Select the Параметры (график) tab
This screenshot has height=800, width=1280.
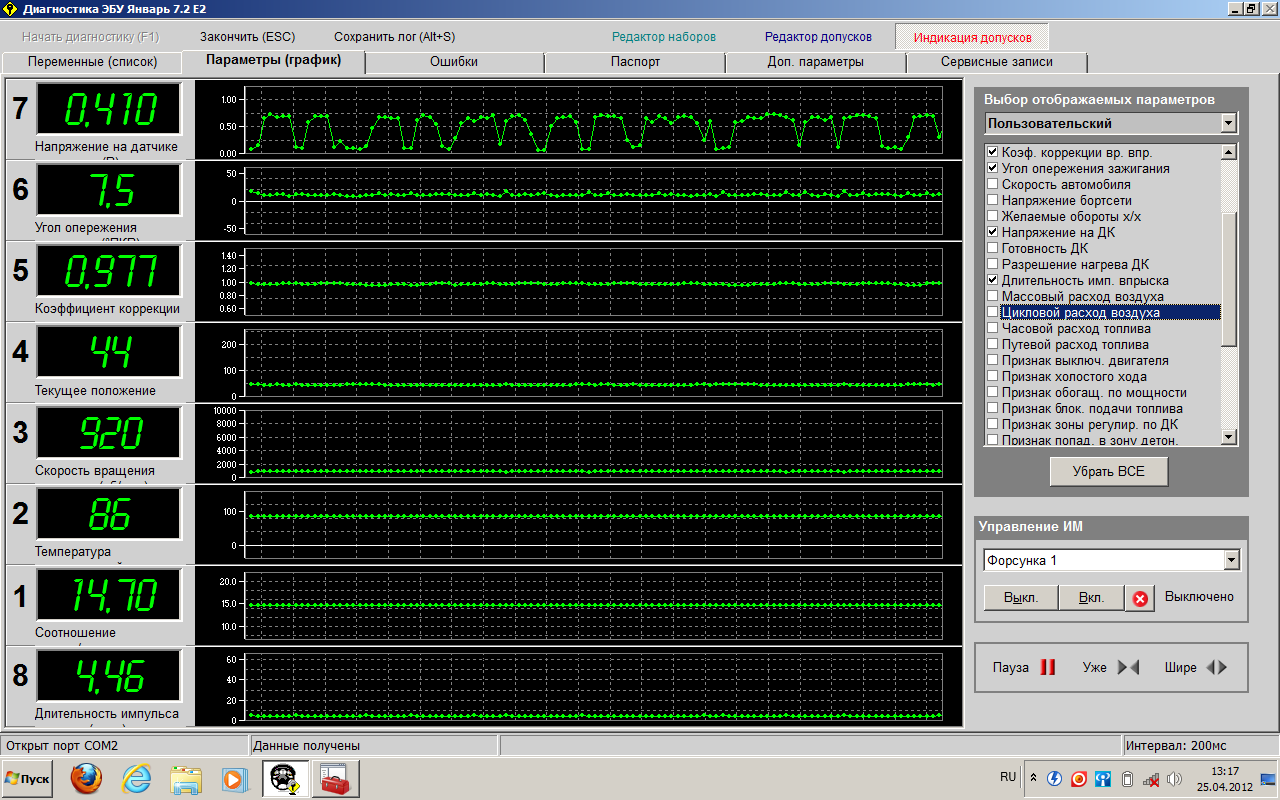273,61
